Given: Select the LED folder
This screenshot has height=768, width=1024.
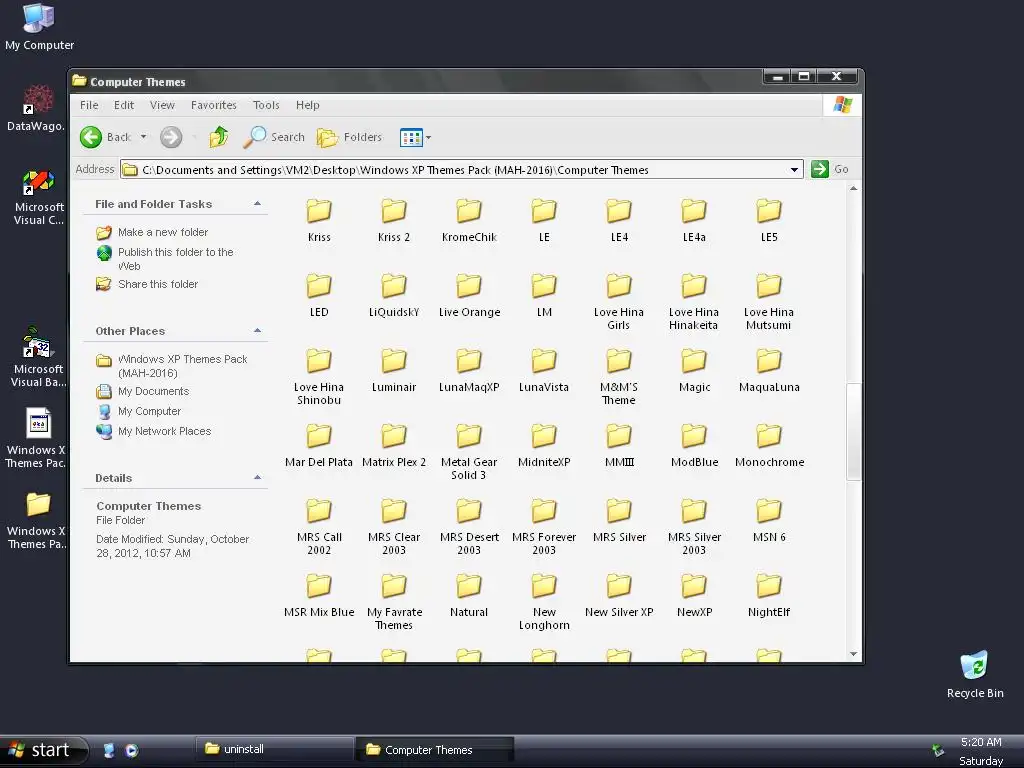Looking at the screenshot, I should (319, 296).
